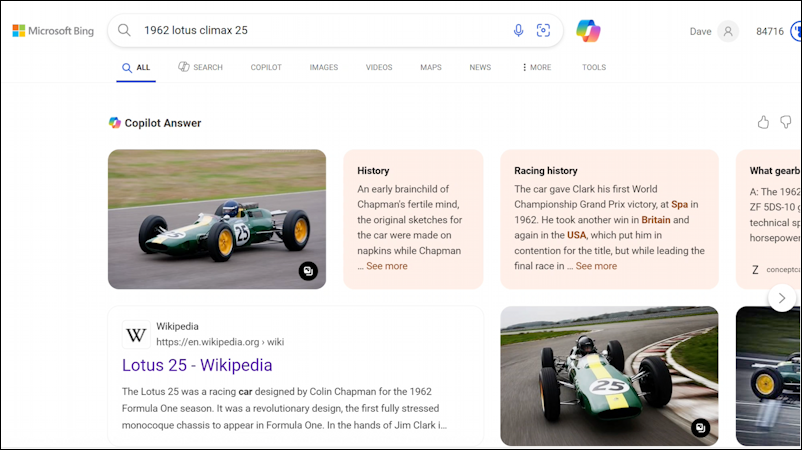Click the Dave profile avatar icon

pos(728,31)
